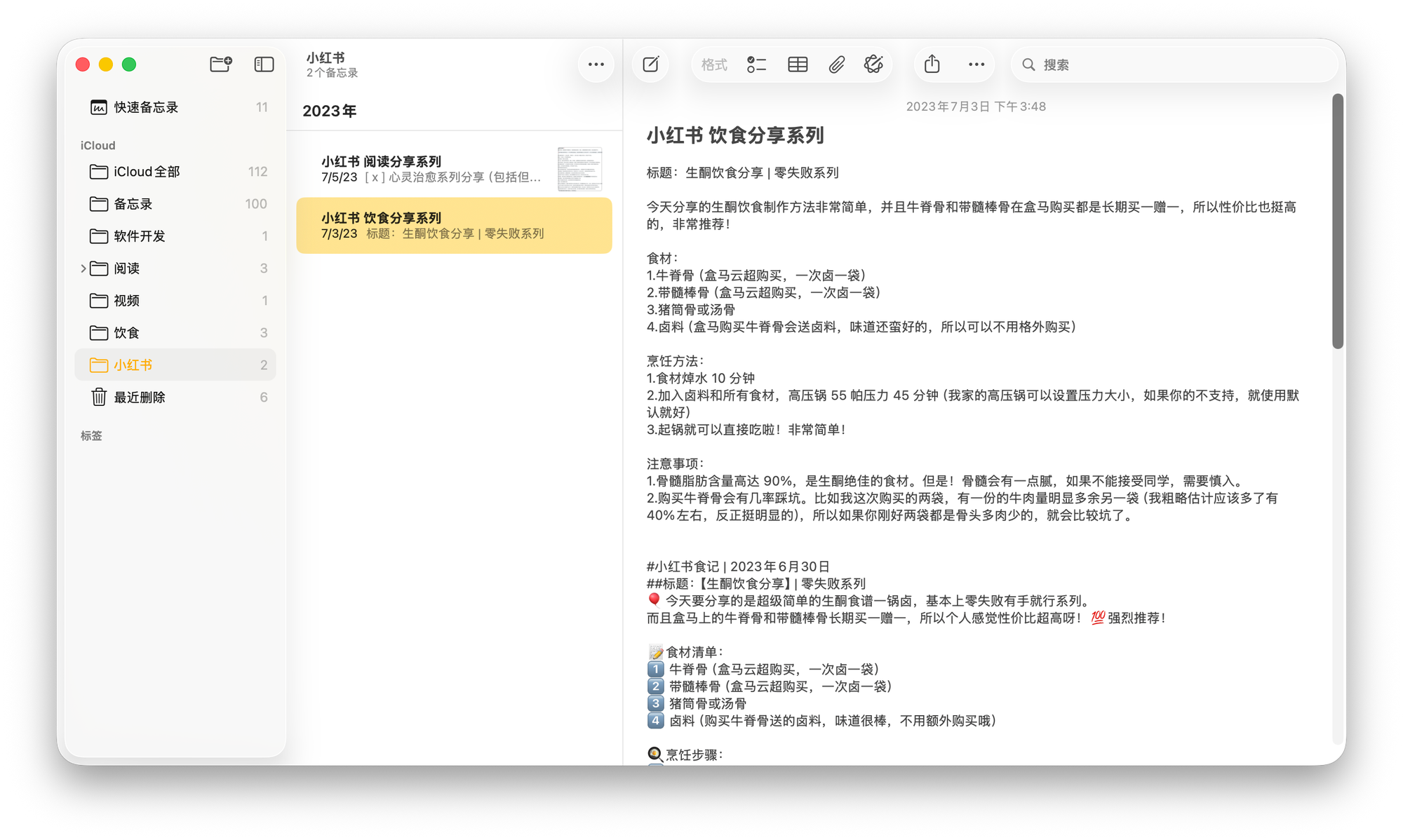The width and height of the screenshot is (1403, 840).
Task: Click the new folder icon
Action: click(x=221, y=65)
